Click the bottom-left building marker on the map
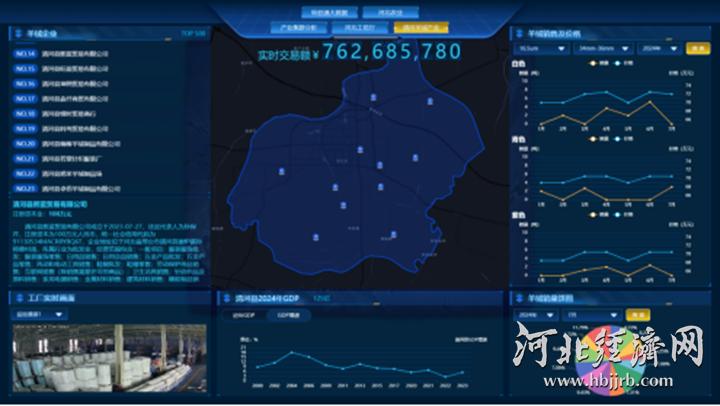The height and width of the screenshot is (406, 720). (316, 237)
